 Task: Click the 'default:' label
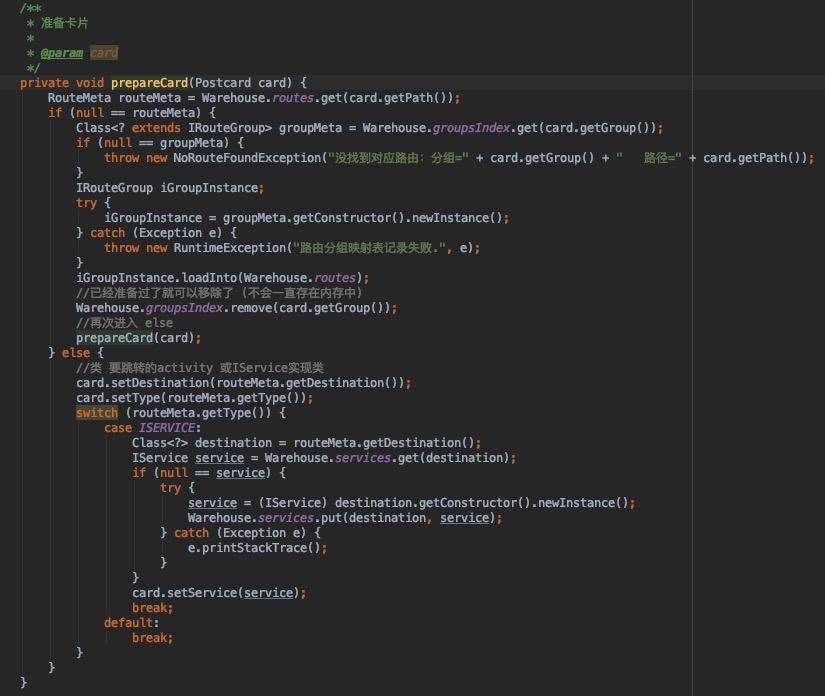(132, 623)
